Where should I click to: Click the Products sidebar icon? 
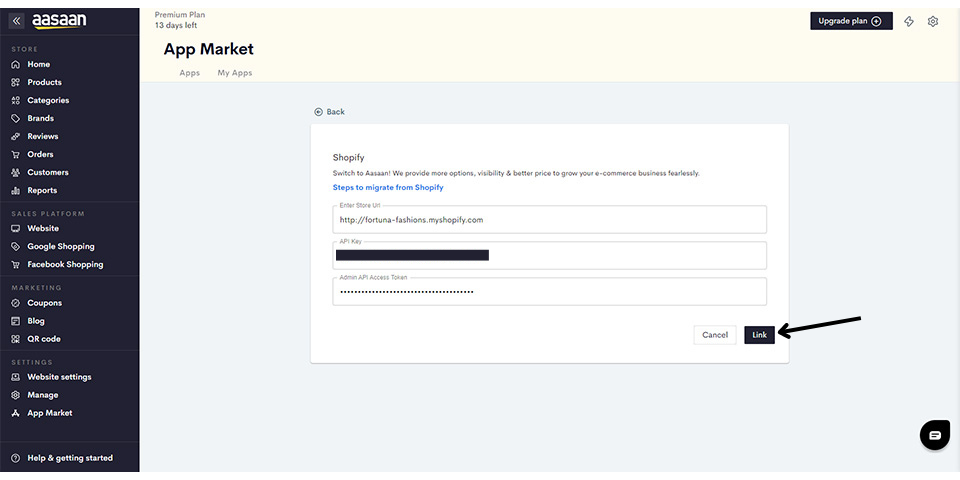coord(16,82)
